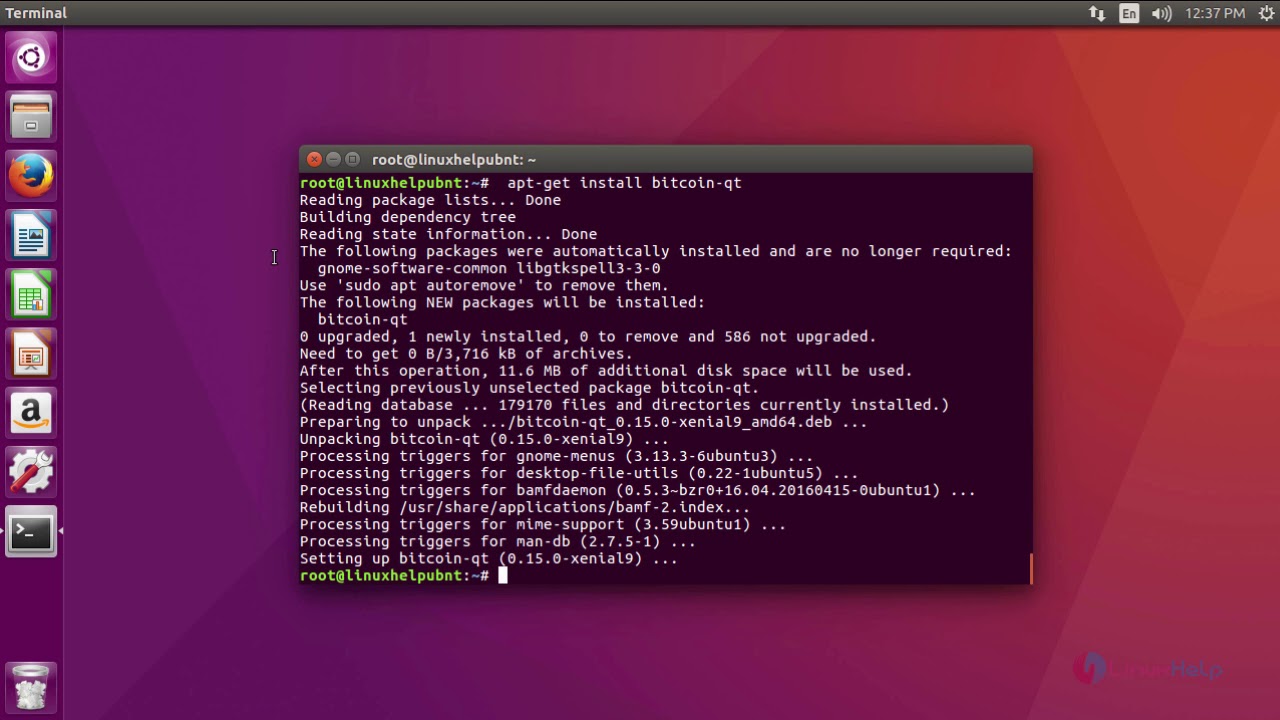The height and width of the screenshot is (720, 1280).
Task: Click 'gnome-software-common libgtkspell3-3-0' package line
Action: pos(489,268)
